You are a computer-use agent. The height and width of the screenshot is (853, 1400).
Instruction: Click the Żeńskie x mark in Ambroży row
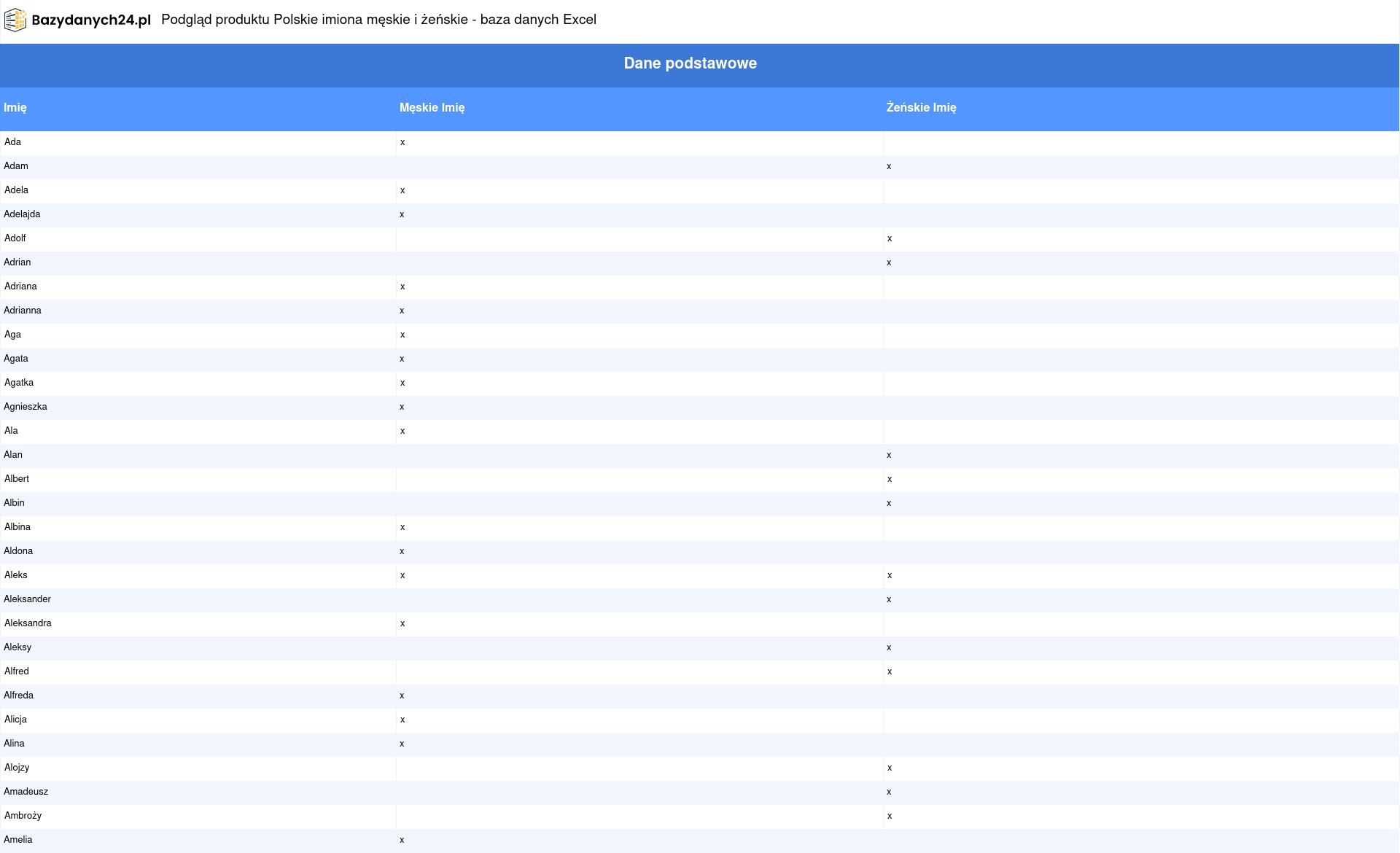(890, 817)
